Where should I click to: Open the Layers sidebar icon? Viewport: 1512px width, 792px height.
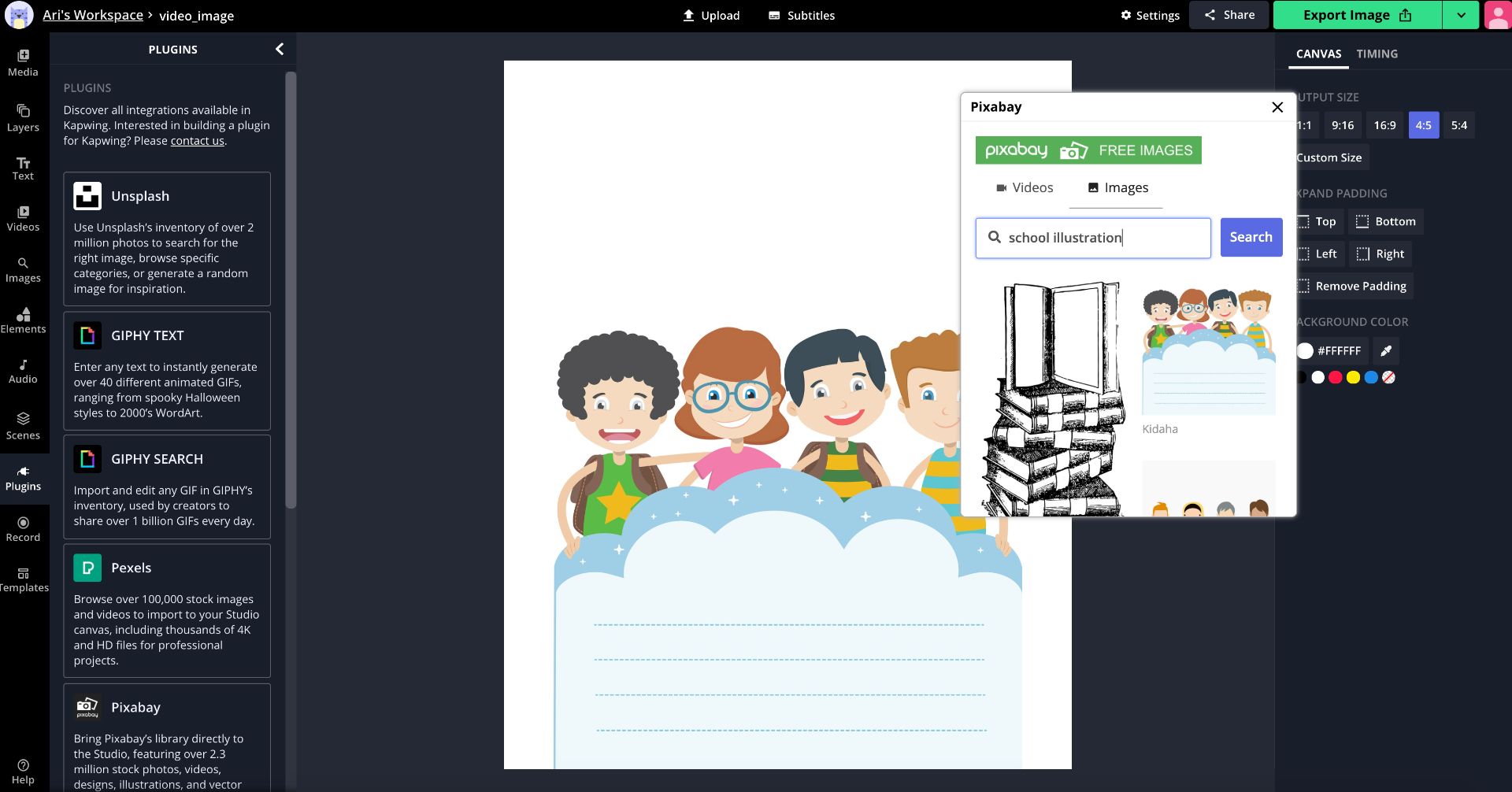click(23, 117)
